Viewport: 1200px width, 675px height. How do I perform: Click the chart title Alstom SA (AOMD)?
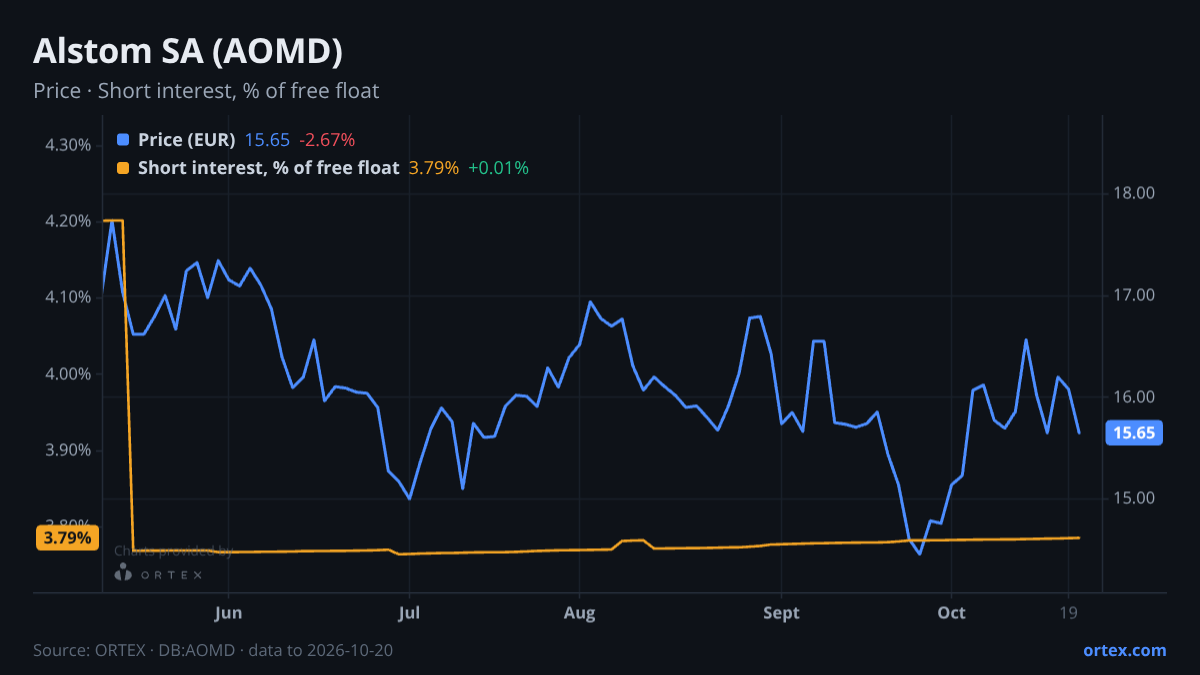189,51
